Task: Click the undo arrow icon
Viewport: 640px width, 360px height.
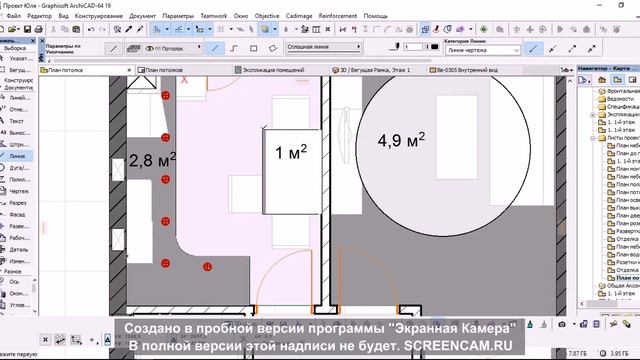Action: click(x=91, y=29)
